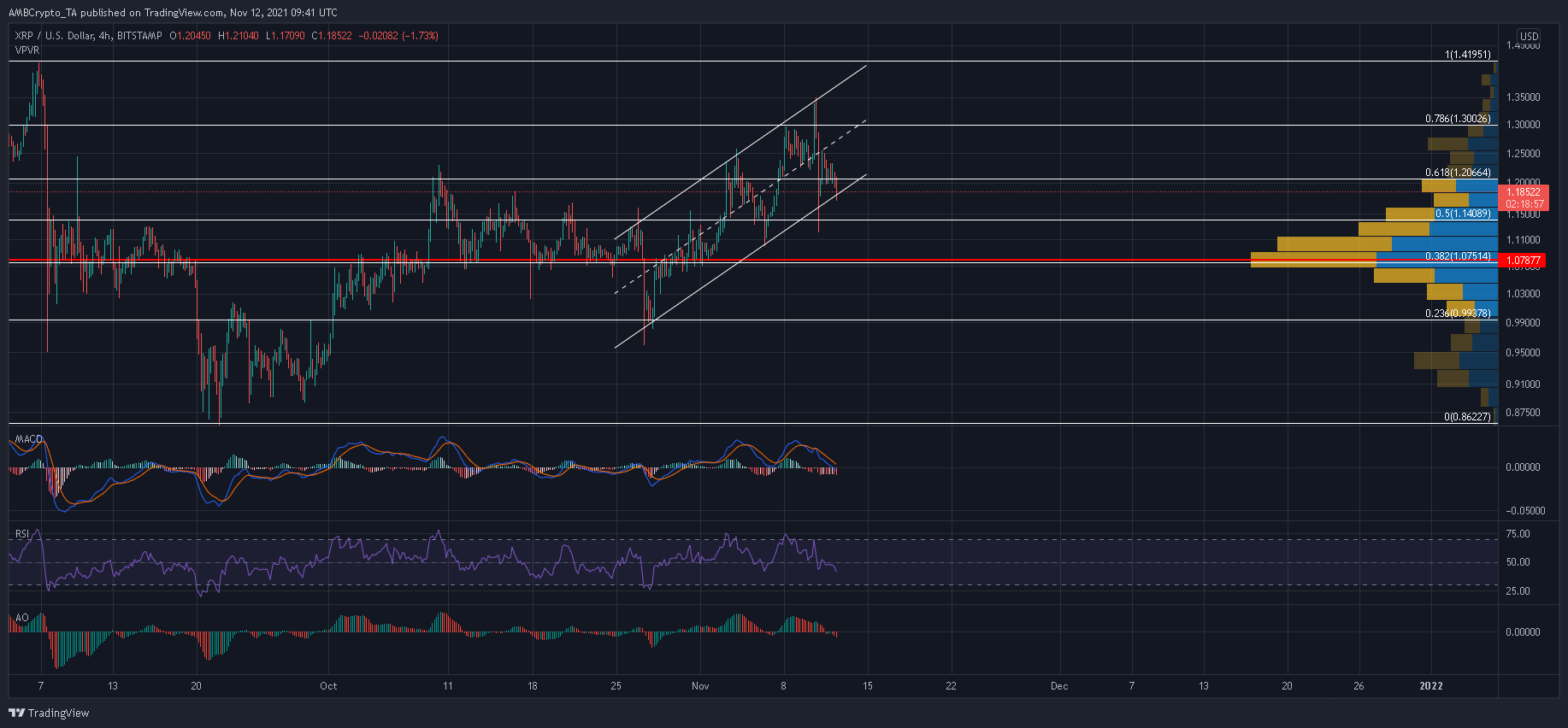
Task: Click the red 1.07877 price tag
Action: 1524,261
